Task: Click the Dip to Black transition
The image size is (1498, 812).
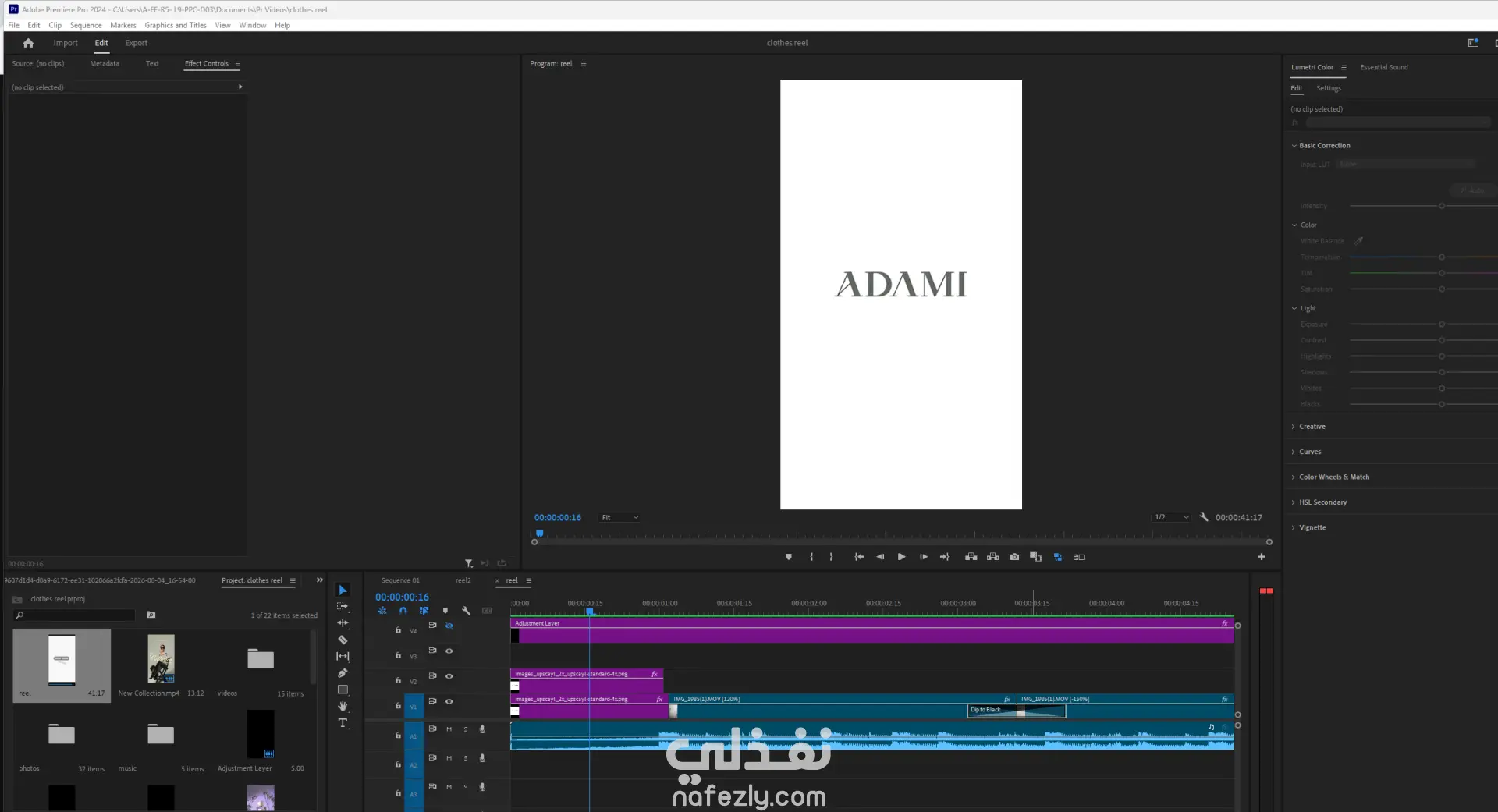Action: coord(1017,711)
